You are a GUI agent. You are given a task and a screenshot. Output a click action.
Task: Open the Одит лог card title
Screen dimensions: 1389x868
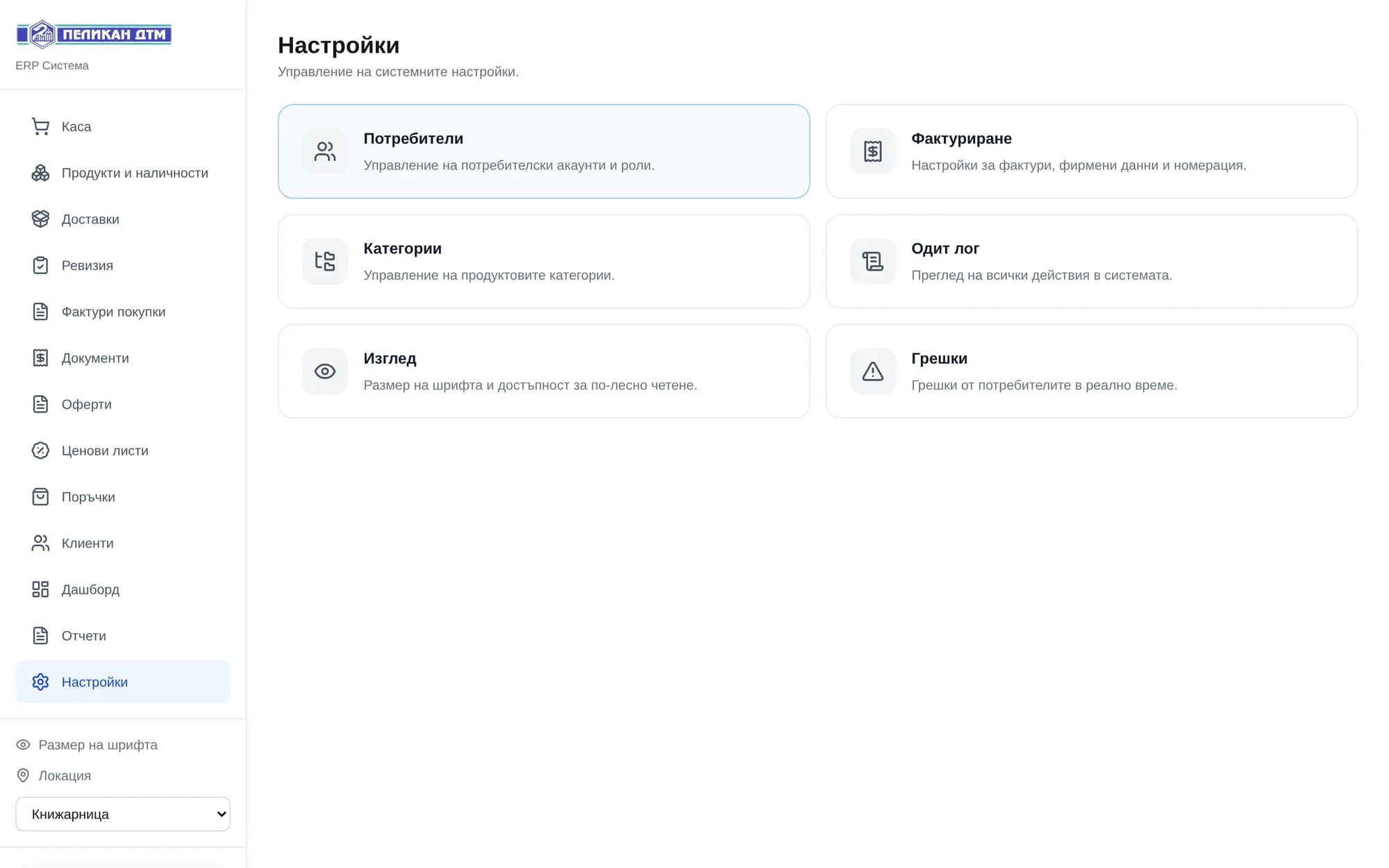(x=945, y=249)
